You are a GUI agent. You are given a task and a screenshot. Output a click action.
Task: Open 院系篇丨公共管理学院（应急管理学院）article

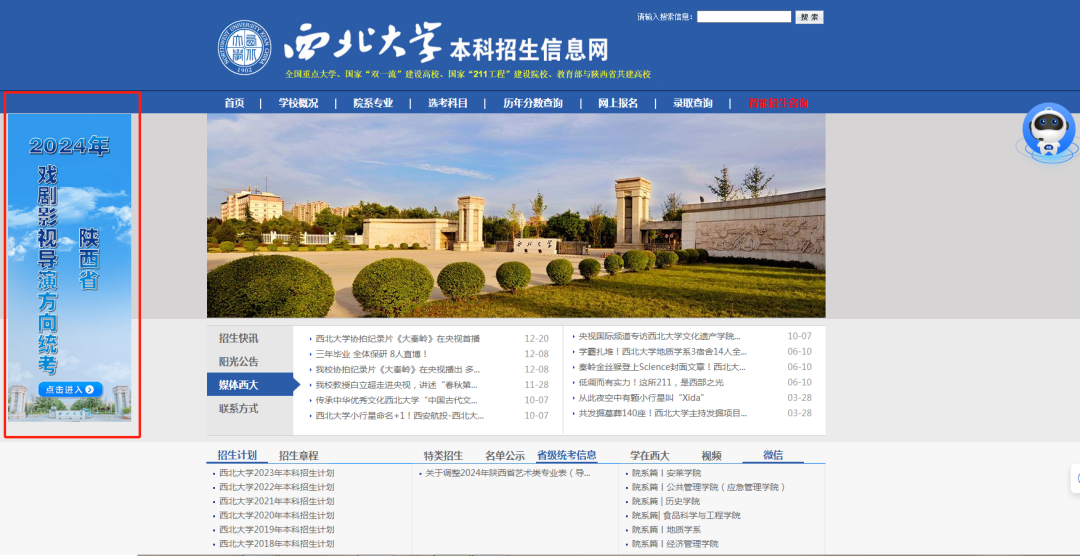click(x=709, y=487)
